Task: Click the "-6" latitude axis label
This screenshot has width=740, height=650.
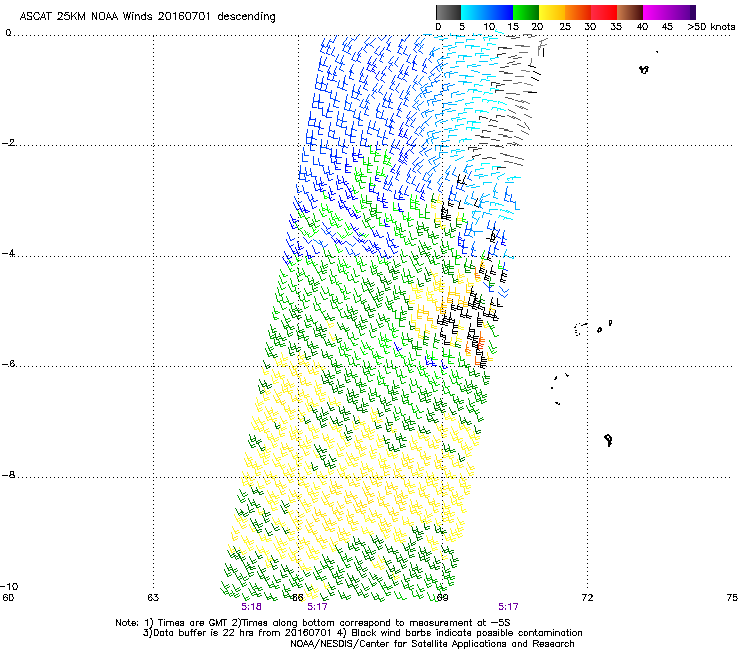Action: [8, 364]
